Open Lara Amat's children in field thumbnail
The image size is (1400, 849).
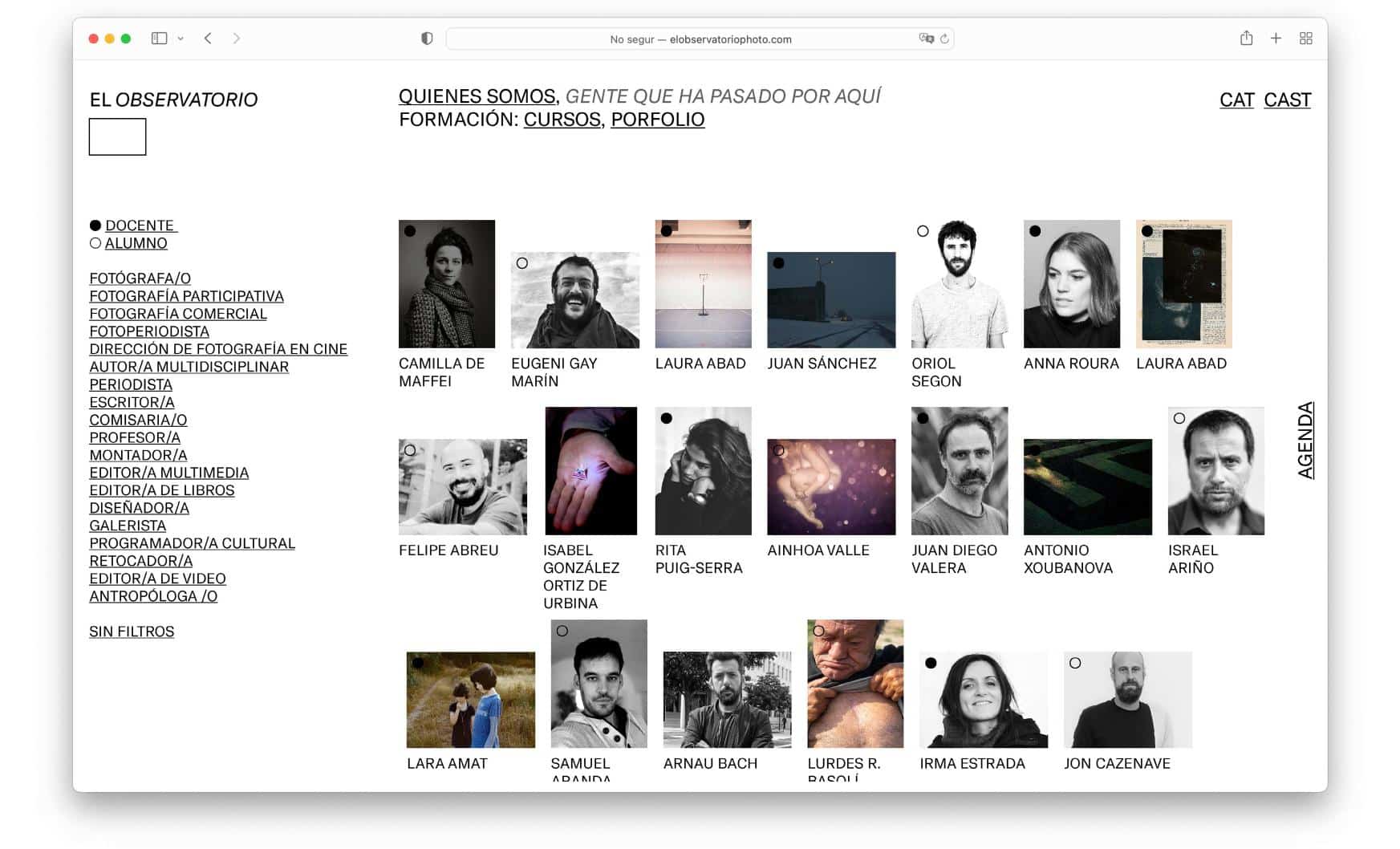click(x=471, y=700)
